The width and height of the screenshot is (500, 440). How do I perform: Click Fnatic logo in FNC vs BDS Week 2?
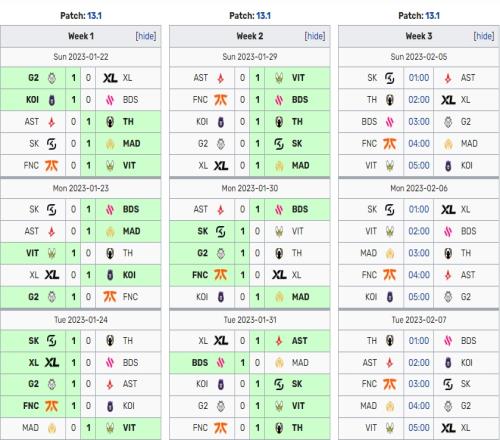221,100
